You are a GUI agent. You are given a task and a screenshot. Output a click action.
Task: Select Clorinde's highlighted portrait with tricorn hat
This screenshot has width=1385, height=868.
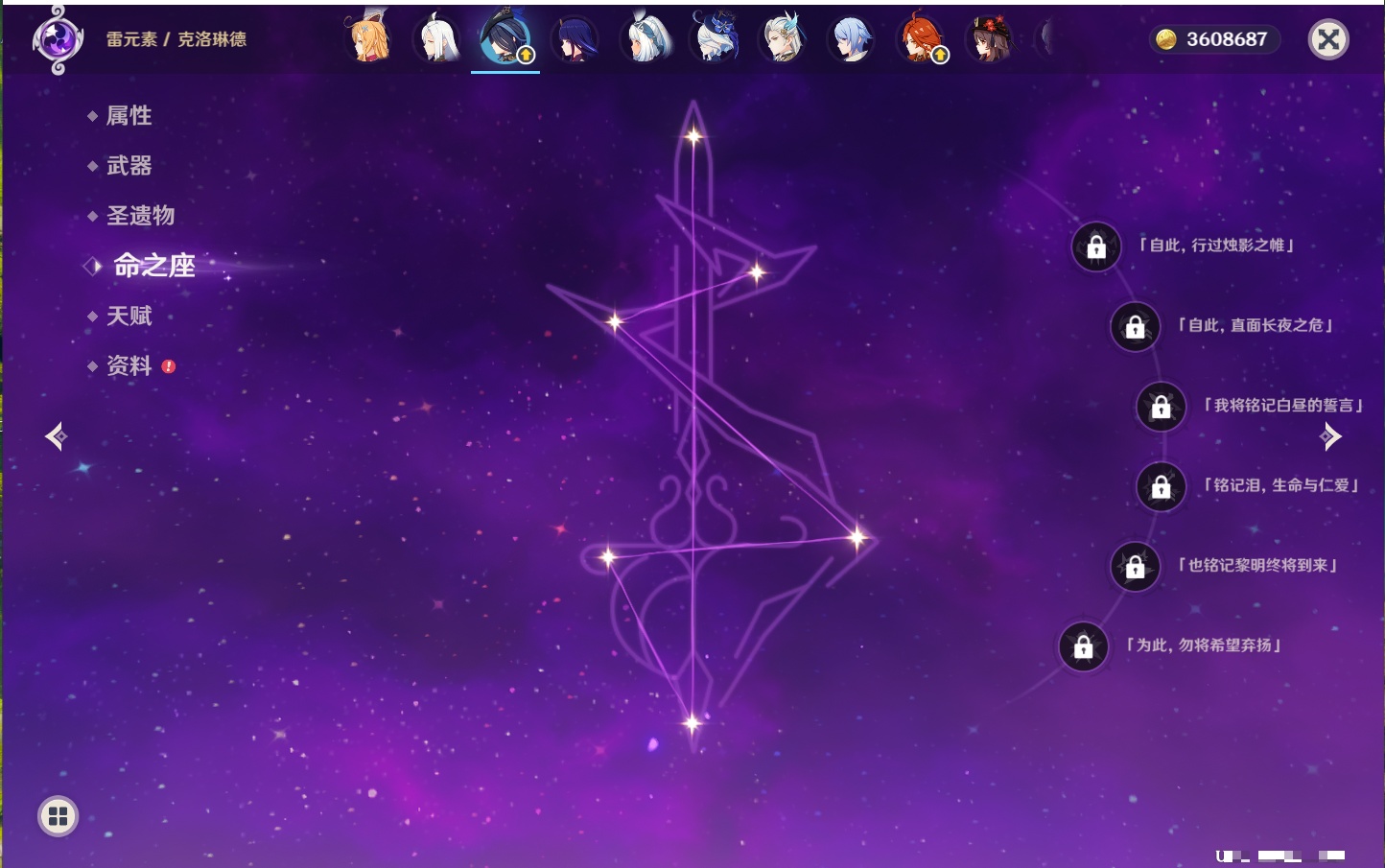[x=505, y=39]
